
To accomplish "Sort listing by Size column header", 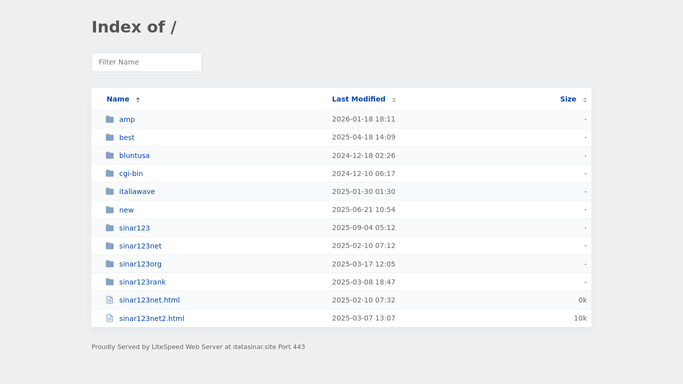I will [568, 99].
